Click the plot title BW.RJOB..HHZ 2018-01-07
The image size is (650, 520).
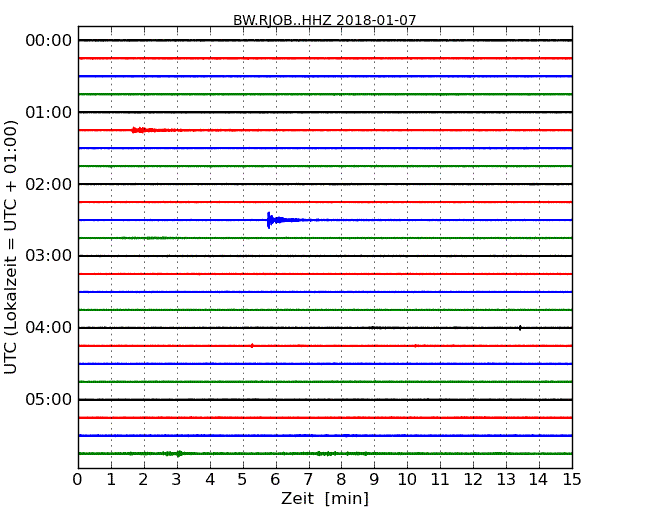click(324, 20)
